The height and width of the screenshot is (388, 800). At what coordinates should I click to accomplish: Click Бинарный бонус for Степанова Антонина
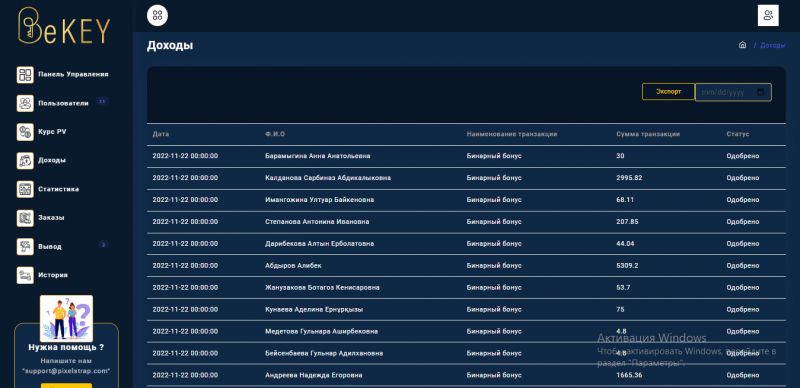pos(494,222)
